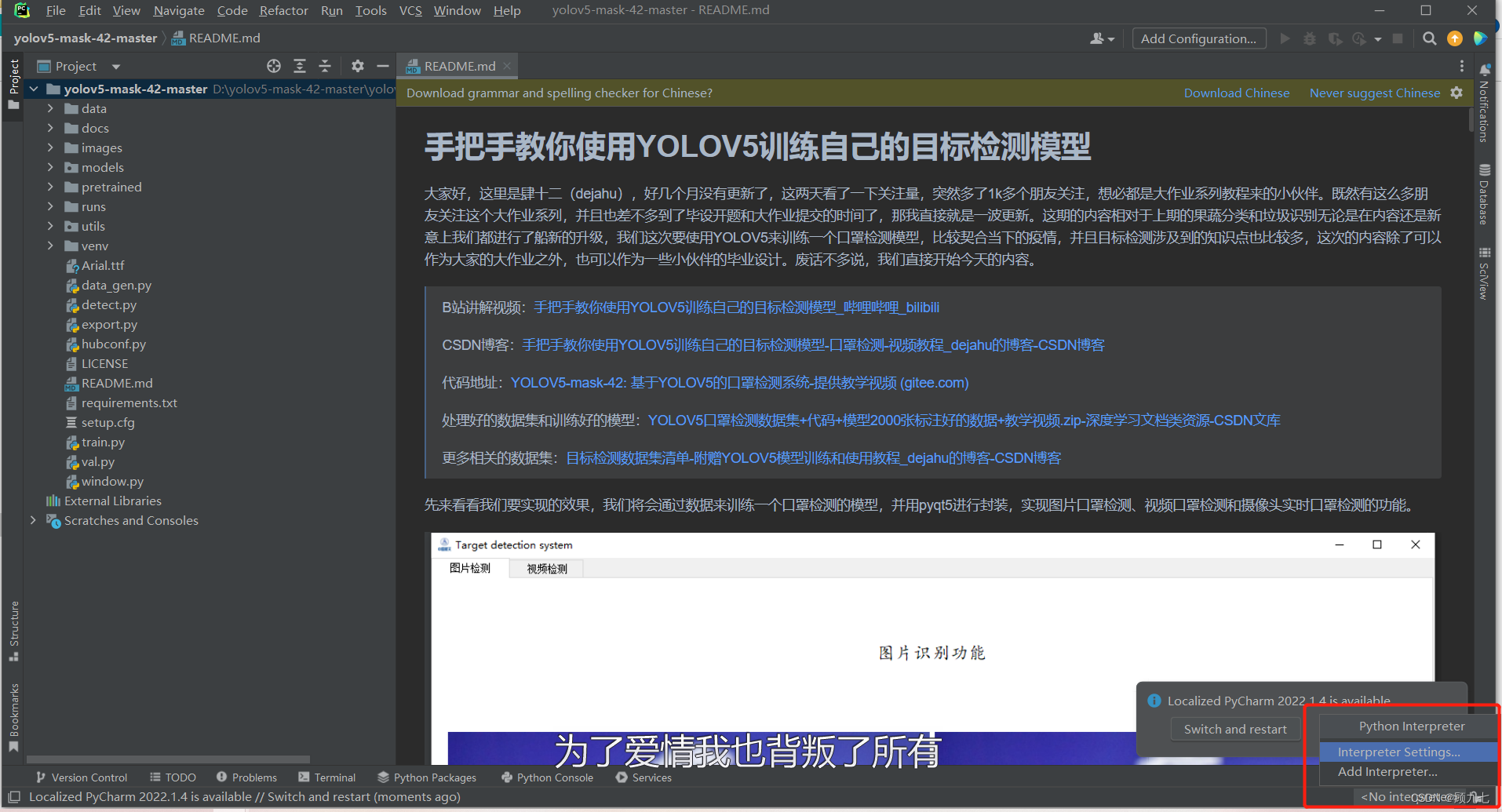Expand the venv folder
1502x812 pixels.
click(50, 246)
